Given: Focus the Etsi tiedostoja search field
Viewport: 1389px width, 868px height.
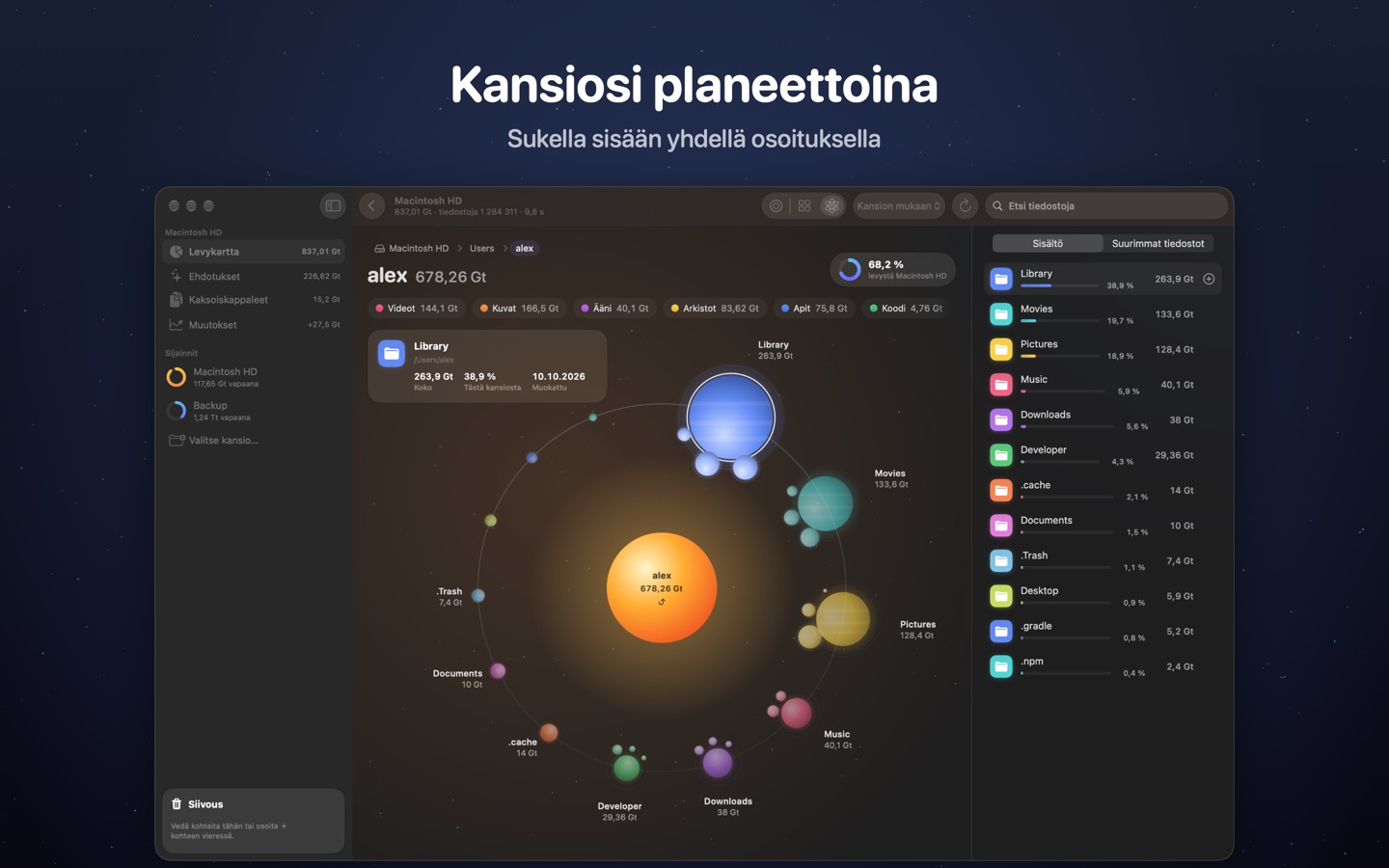Looking at the screenshot, I should (1106, 205).
